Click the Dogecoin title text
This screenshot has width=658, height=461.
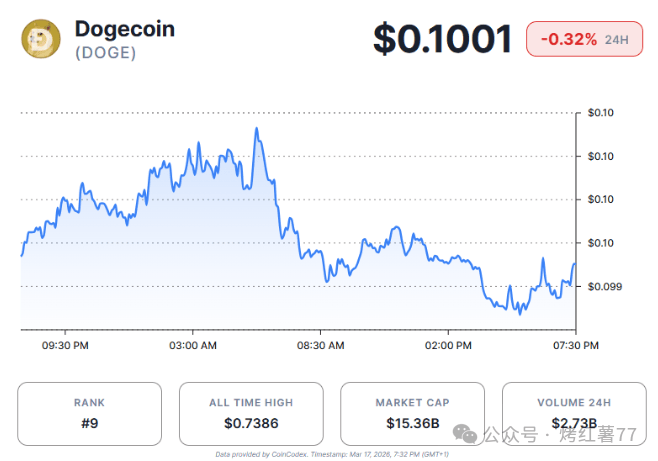pyautogui.click(x=125, y=29)
